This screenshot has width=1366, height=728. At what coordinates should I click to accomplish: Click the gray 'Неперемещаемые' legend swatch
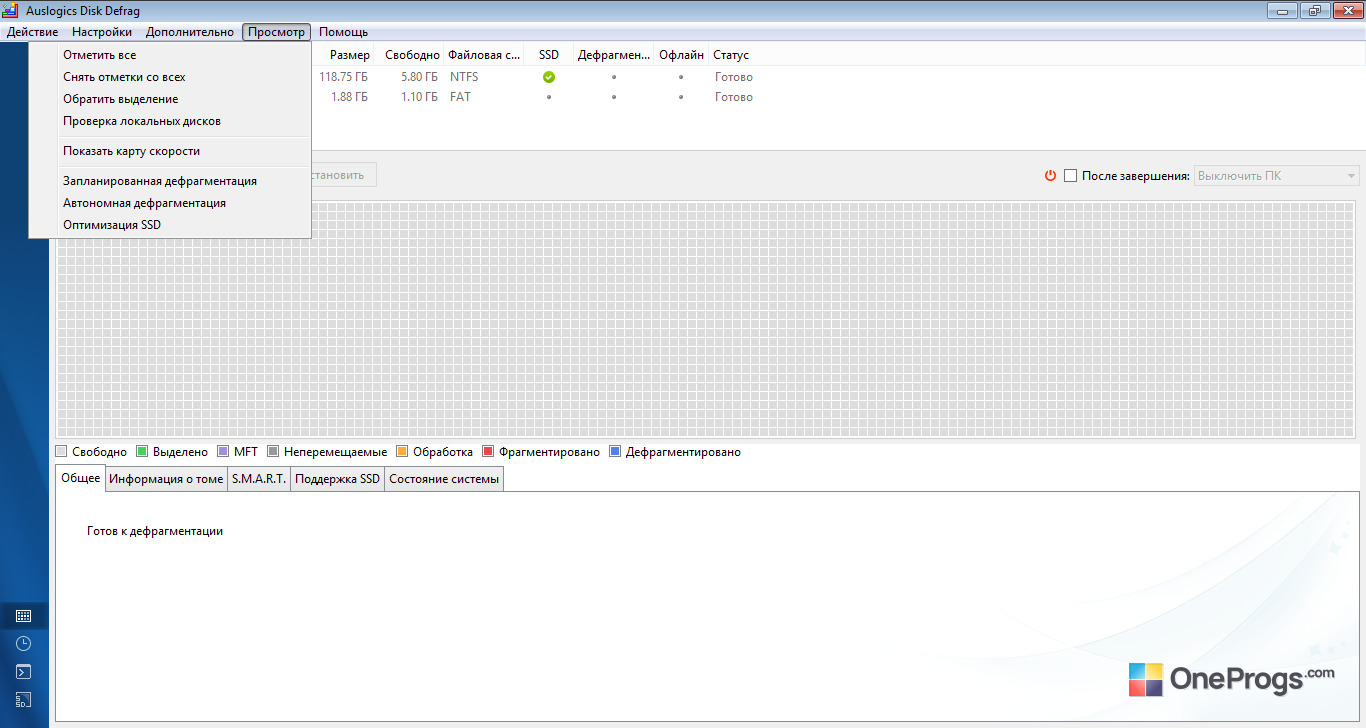[x=273, y=452]
